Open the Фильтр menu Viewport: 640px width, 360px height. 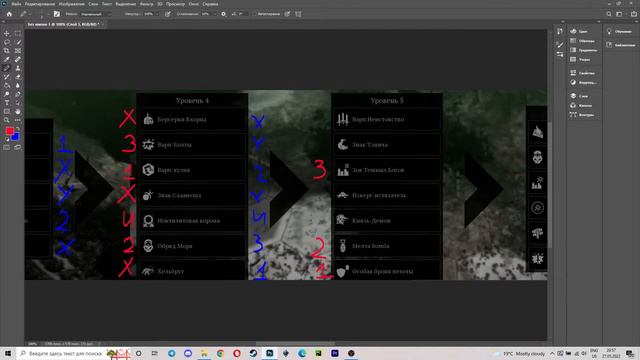(146, 4)
